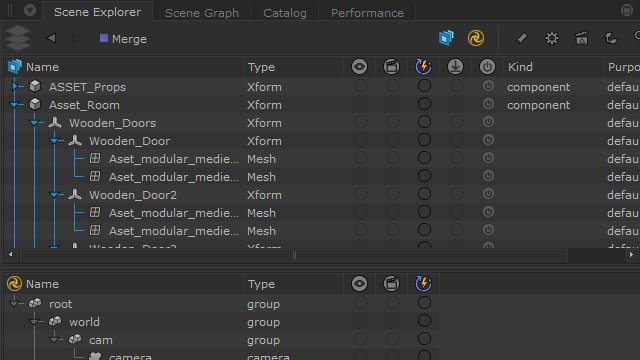
Task: Click the clapperboard icon in the toolbar
Action: click(582, 38)
